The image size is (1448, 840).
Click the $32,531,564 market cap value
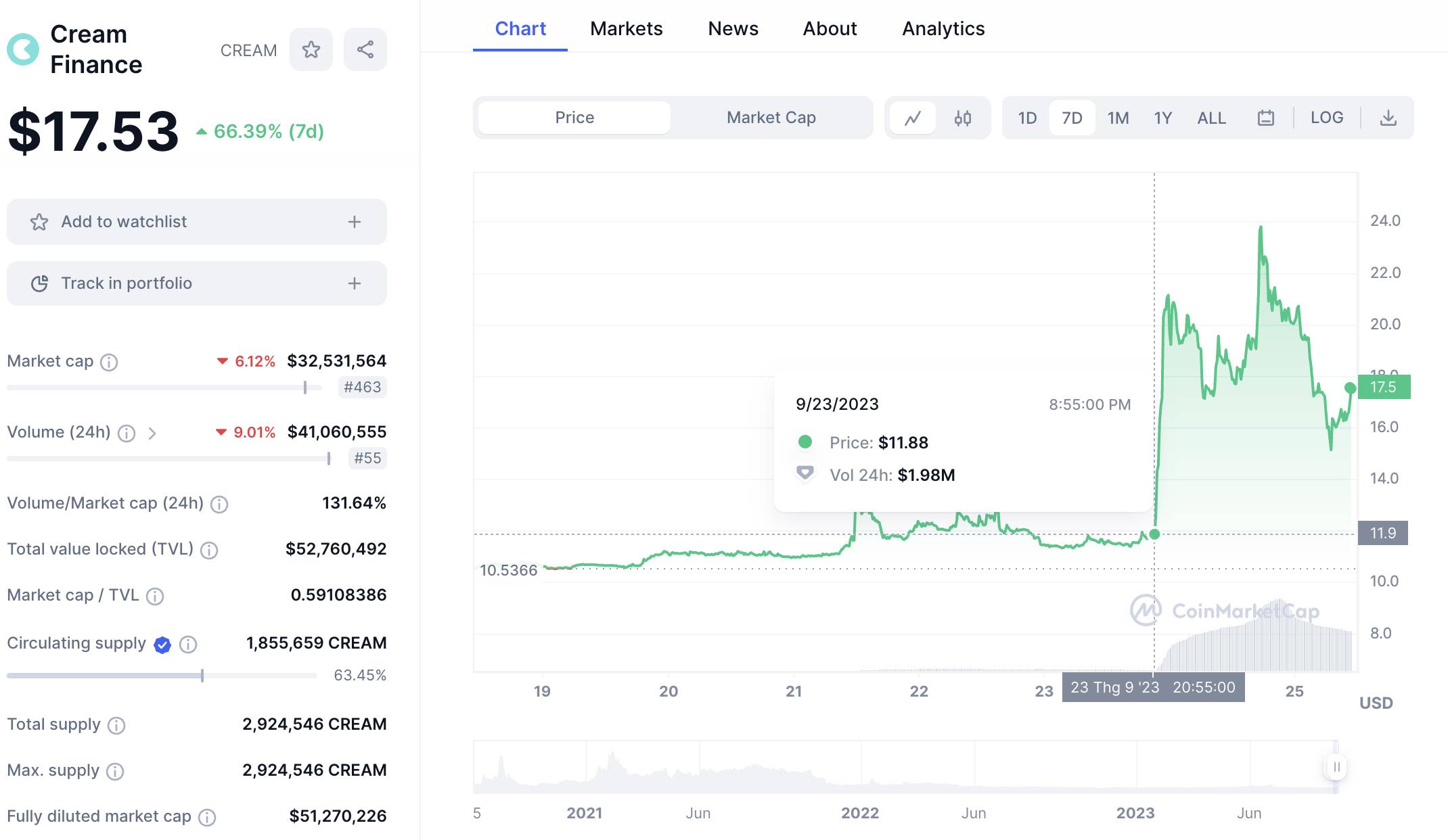(x=336, y=360)
